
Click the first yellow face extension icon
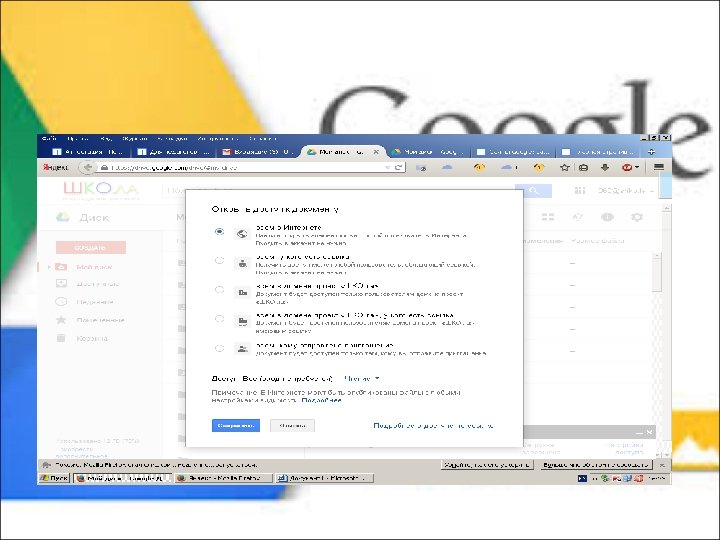tap(479, 168)
